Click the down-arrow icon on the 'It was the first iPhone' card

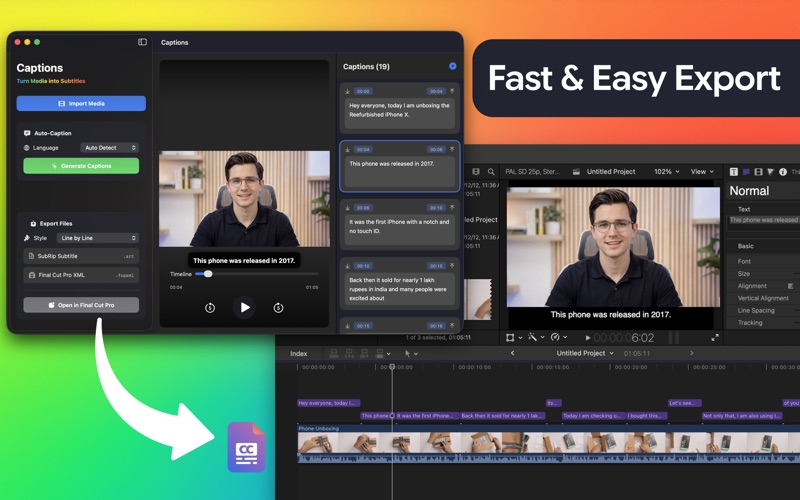tap(347, 208)
